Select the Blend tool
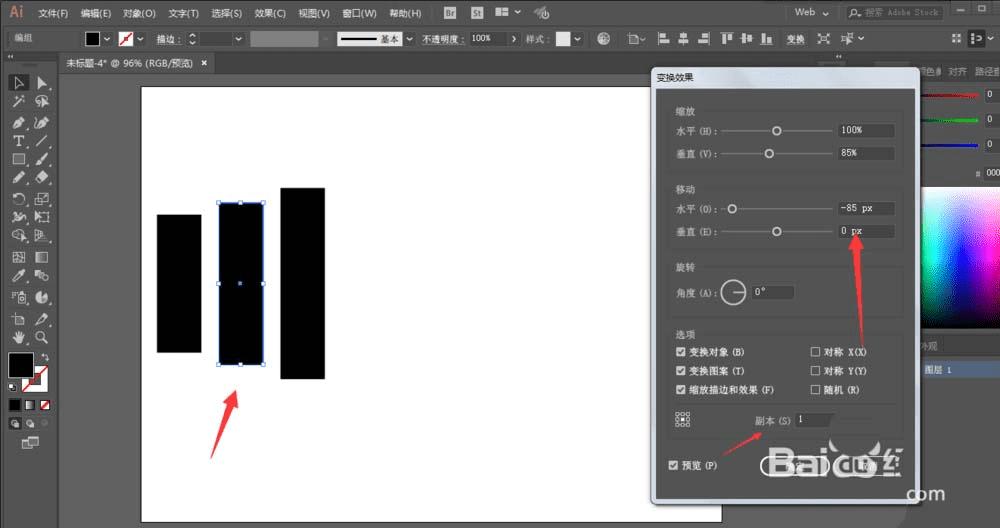 tap(42, 275)
